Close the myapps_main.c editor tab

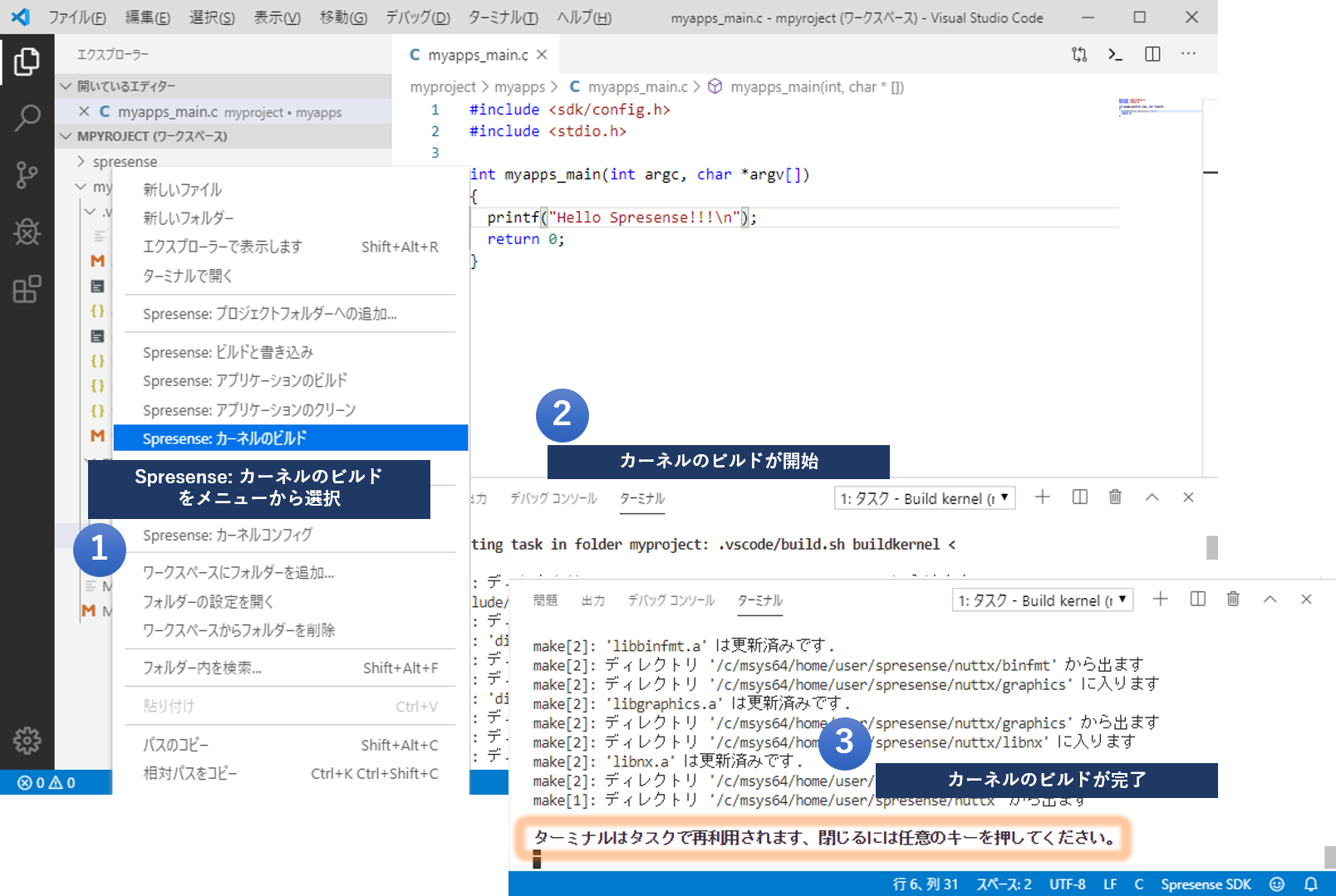(x=542, y=55)
